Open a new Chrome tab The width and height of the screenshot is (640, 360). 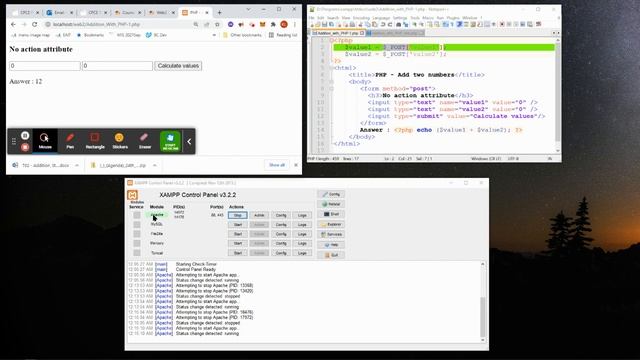click(x=219, y=13)
